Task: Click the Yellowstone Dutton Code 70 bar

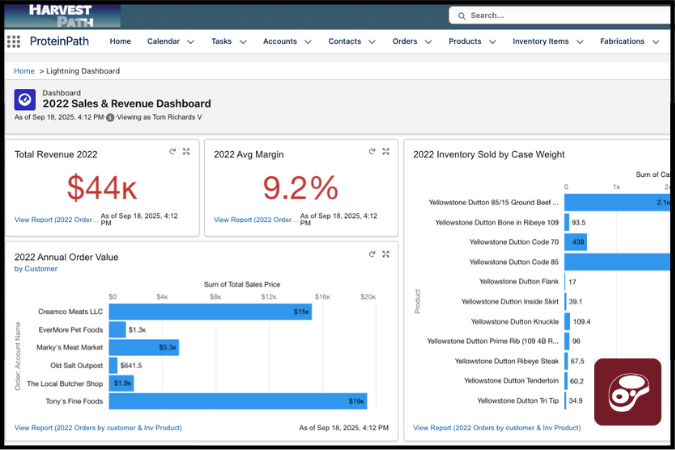Action: tap(576, 242)
